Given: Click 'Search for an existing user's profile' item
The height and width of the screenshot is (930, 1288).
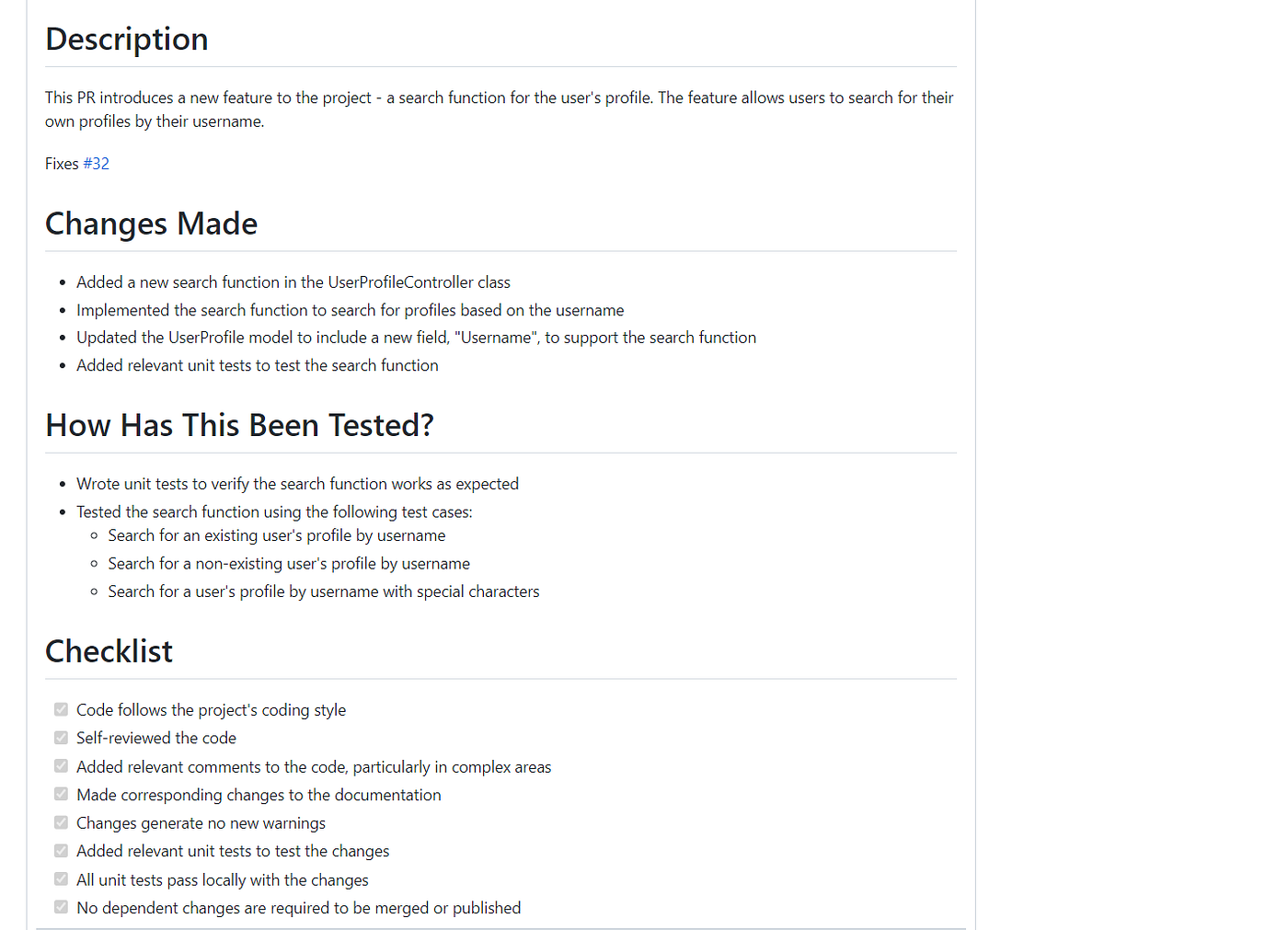Looking at the screenshot, I should click(277, 535).
